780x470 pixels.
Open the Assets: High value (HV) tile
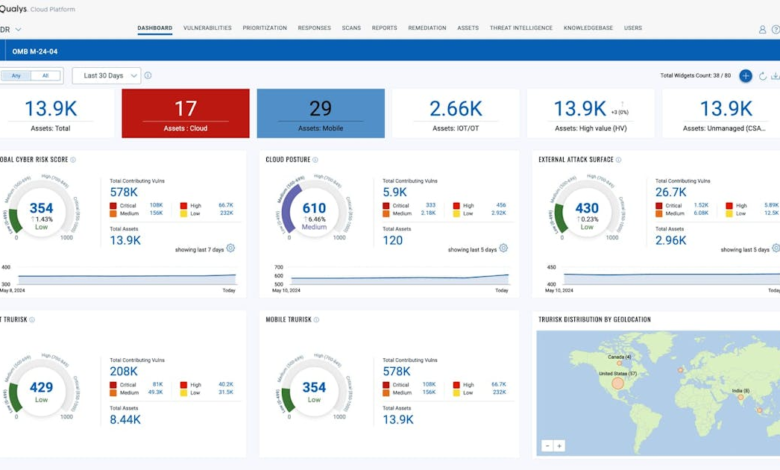click(590, 113)
